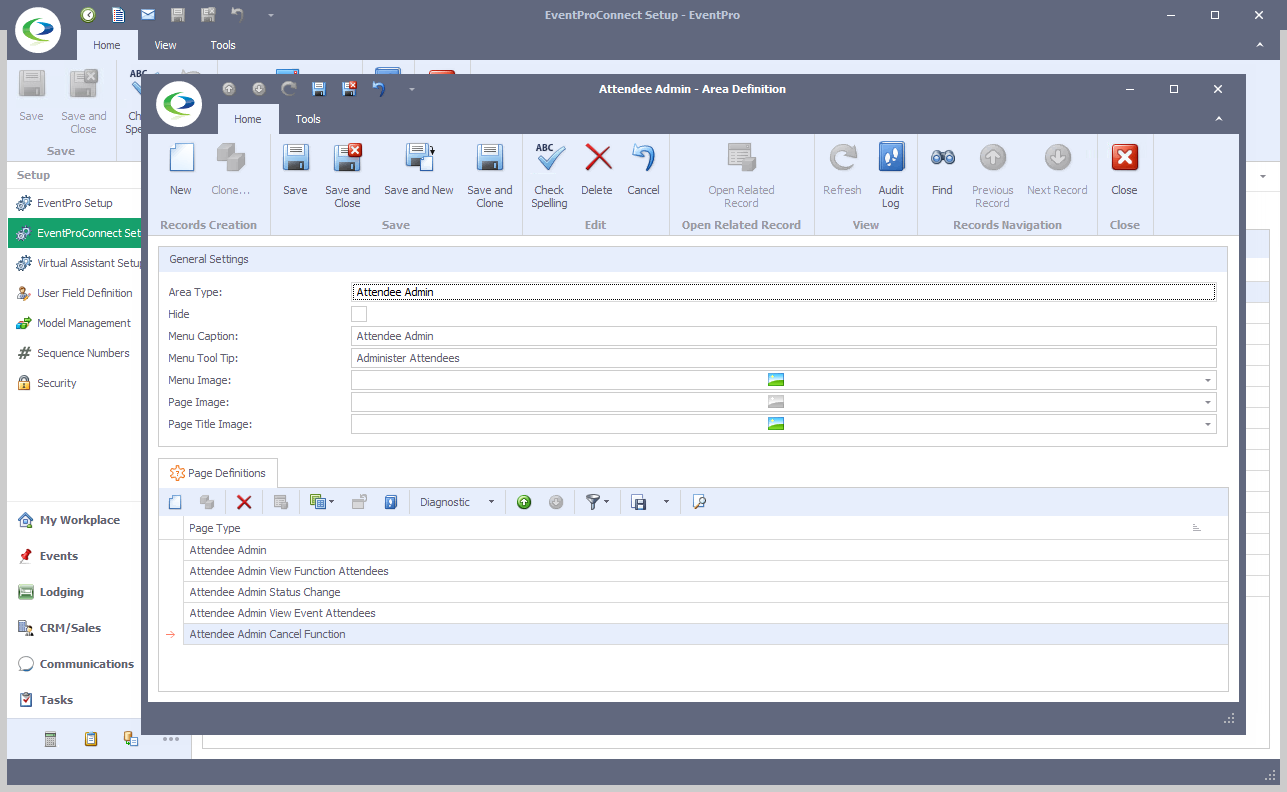Viewport: 1287px width, 792px height.
Task: Click the Find binoculars icon
Action: pyautogui.click(x=942, y=158)
